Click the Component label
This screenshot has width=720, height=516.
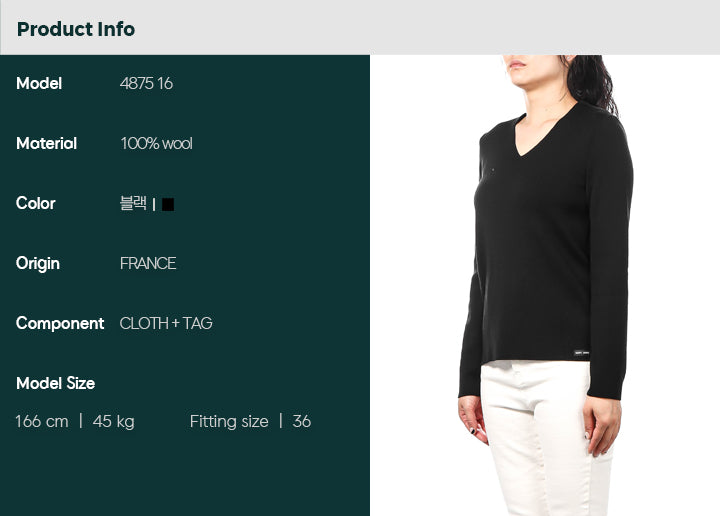click(x=60, y=324)
